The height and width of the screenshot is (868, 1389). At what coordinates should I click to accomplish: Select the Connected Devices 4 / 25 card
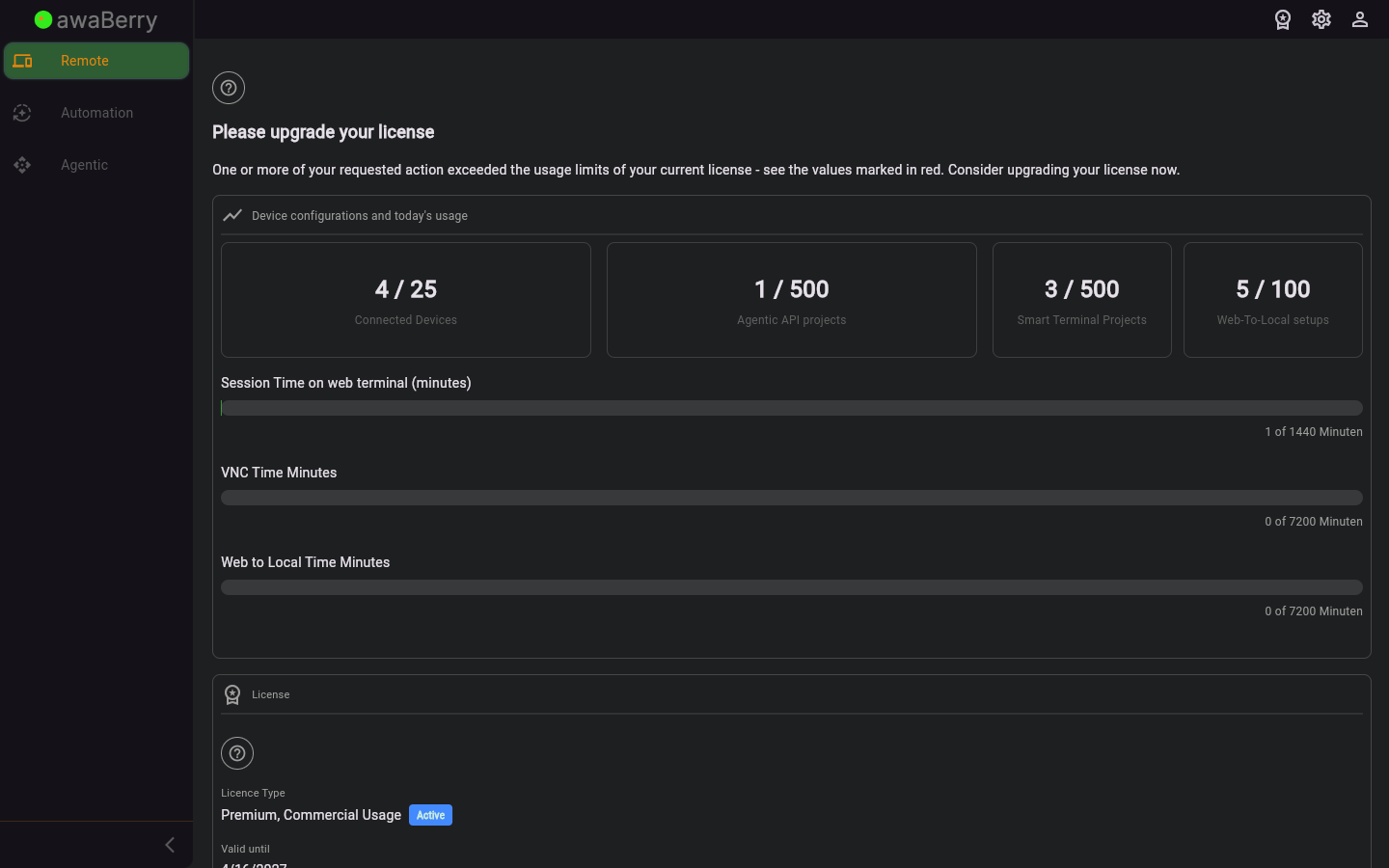tap(406, 300)
